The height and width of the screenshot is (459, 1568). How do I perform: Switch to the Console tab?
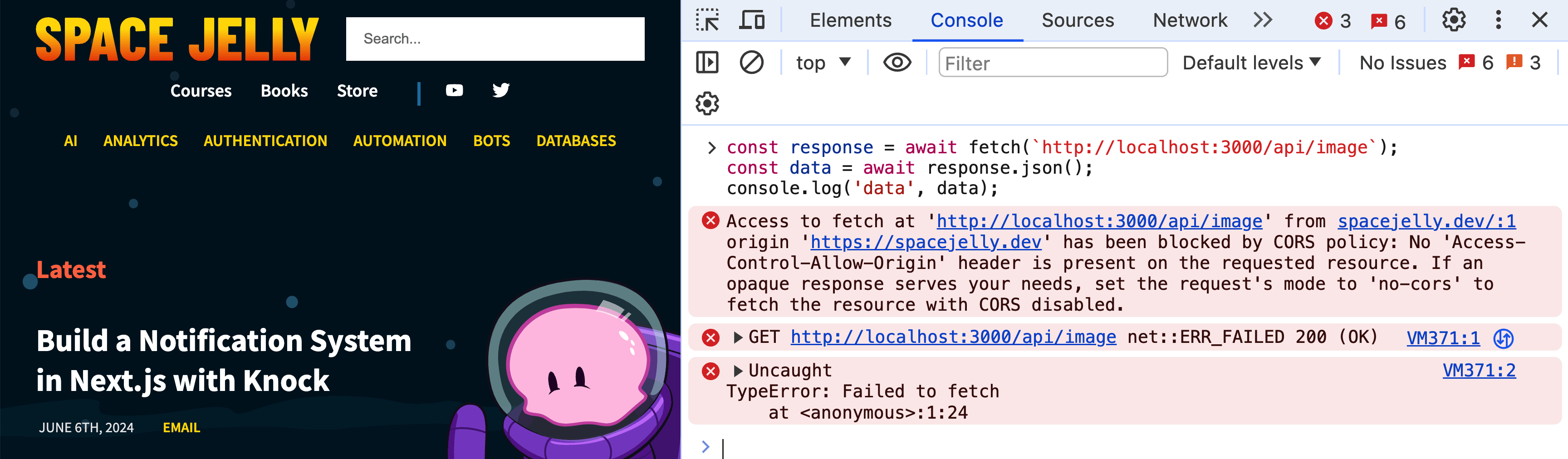pyautogui.click(x=966, y=20)
